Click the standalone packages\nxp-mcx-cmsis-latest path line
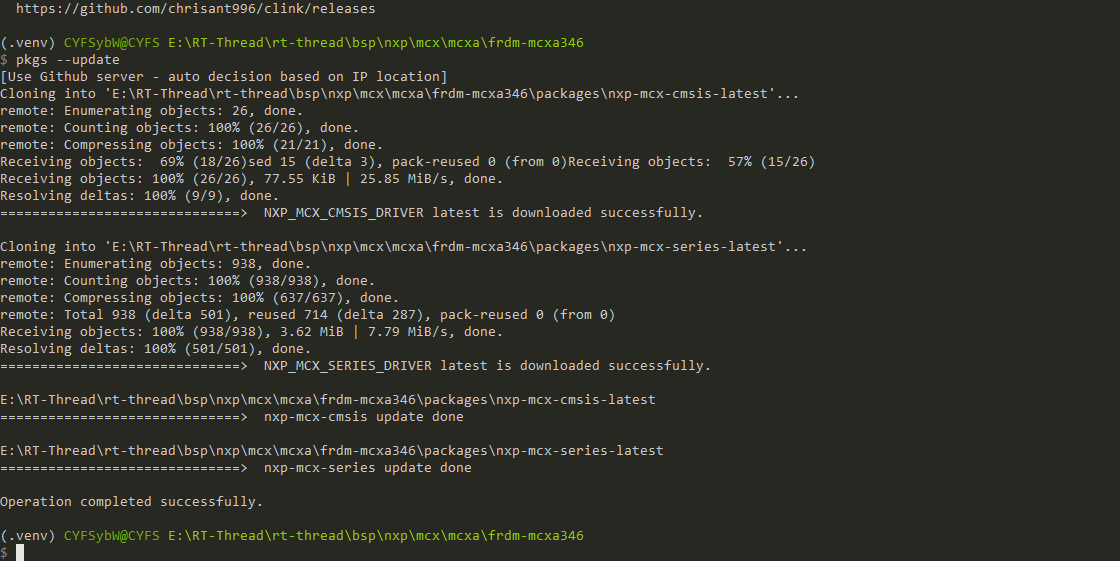Screen dimensions: 1120x561 328,399
